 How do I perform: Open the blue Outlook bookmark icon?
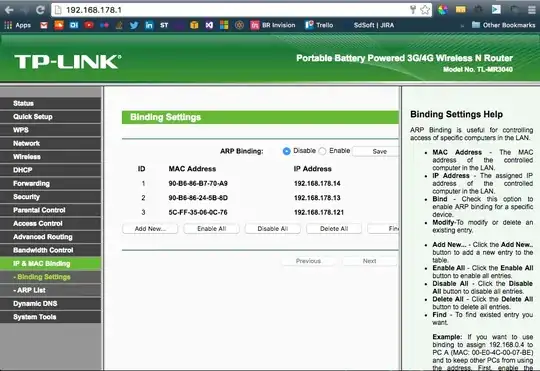74,25
